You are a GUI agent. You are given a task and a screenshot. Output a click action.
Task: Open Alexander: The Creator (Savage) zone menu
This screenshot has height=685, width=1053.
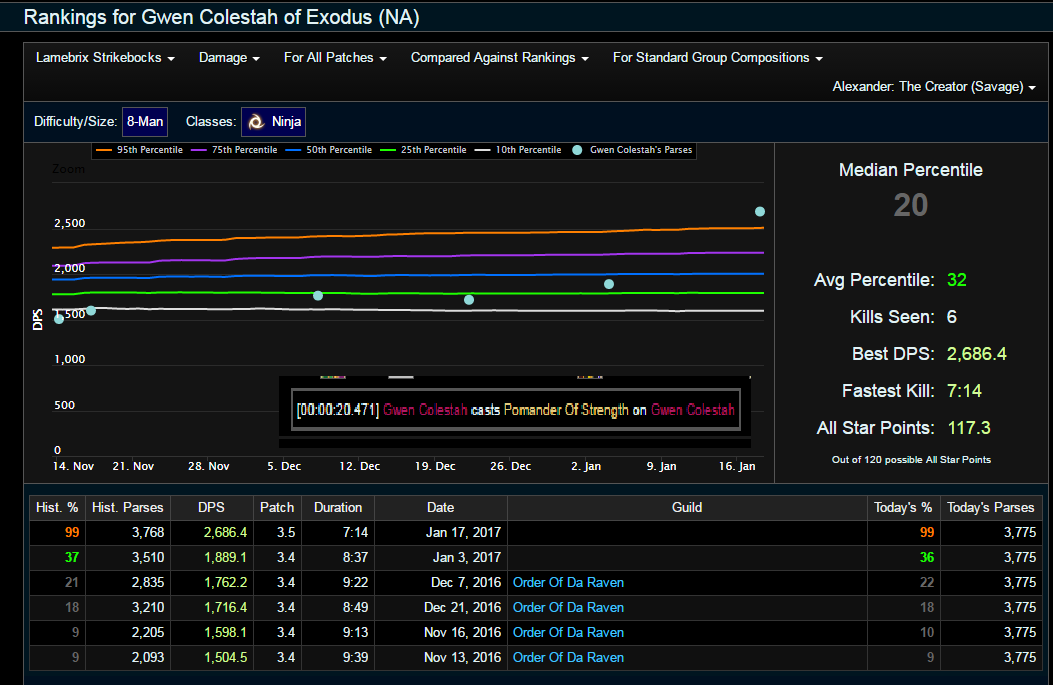934,87
